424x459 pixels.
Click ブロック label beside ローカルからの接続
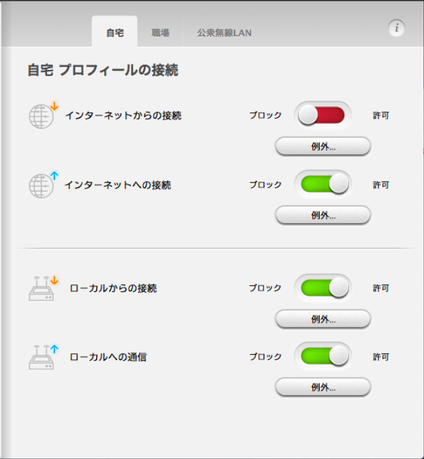tap(265, 288)
